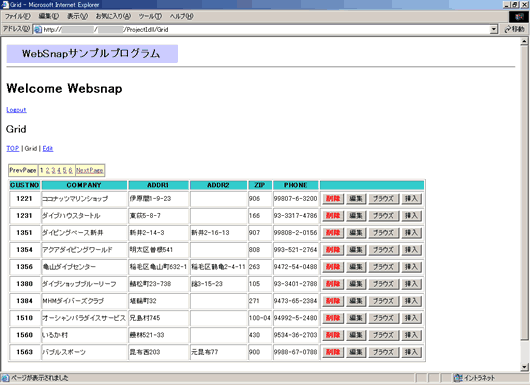Open the ヘルプ(H) menu
The width and height of the screenshot is (530, 385).
(181, 16)
